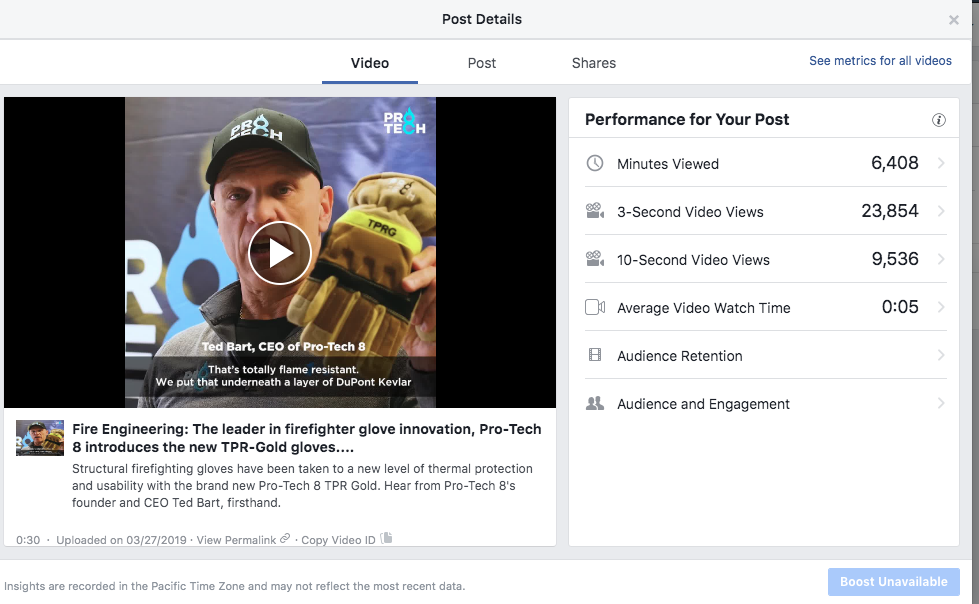Play the Pro-Tech 8 video

280,253
